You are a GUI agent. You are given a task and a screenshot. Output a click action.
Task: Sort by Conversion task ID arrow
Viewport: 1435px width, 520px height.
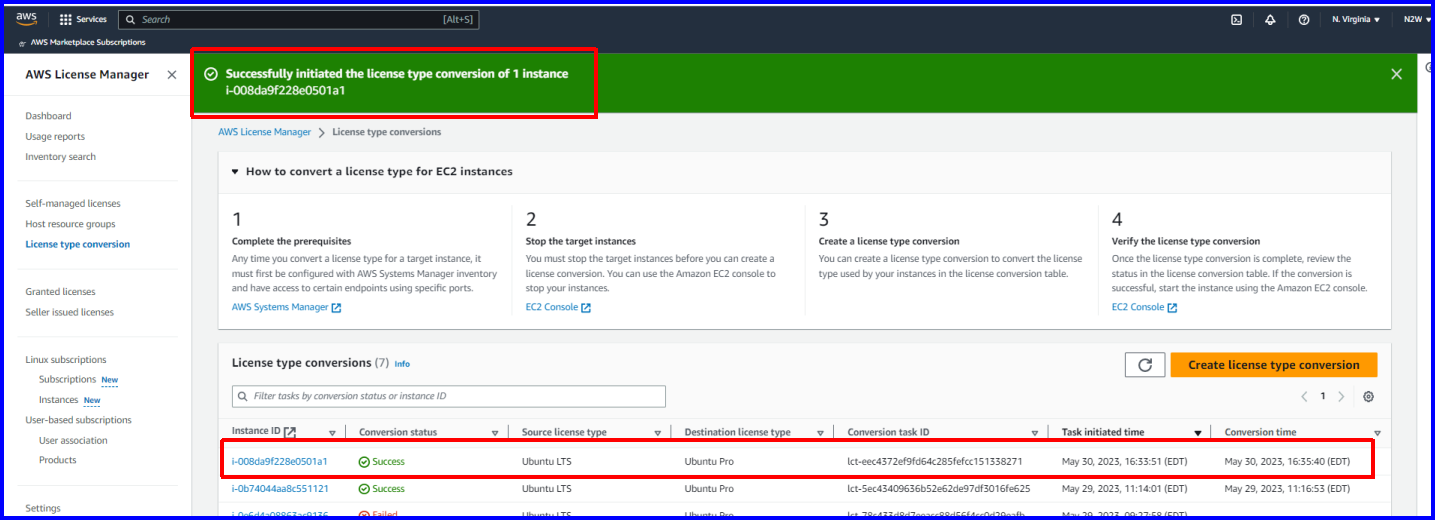click(1035, 433)
